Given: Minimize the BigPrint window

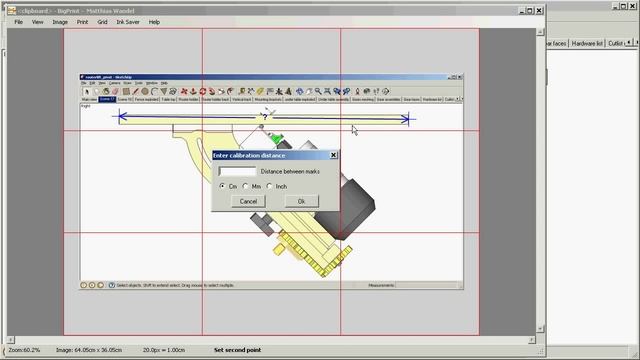Looking at the screenshot, I should click(522, 11).
